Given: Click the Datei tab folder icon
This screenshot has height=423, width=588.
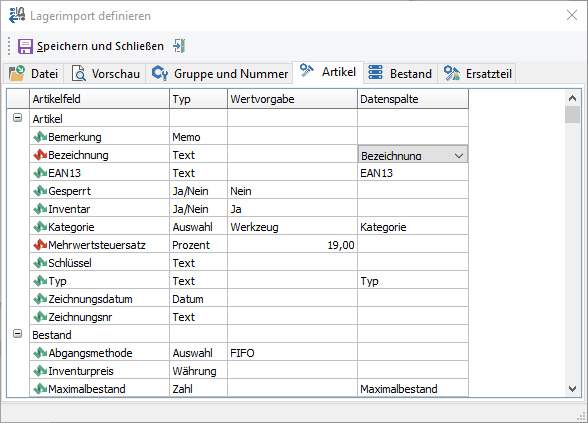Looking at the screenshot, I should [x=17, y=73].
